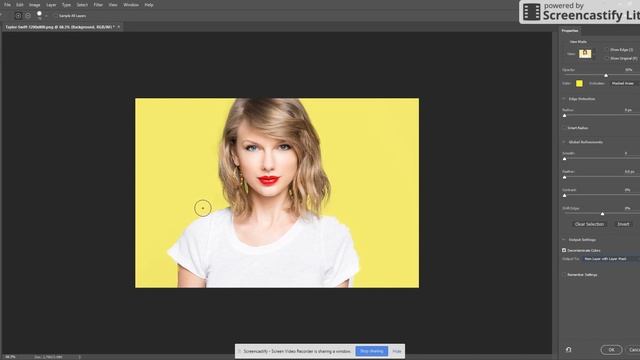Click Stop sharing in Screencastify bar
The width and height of the screenshot is (640, 360).
371,351
